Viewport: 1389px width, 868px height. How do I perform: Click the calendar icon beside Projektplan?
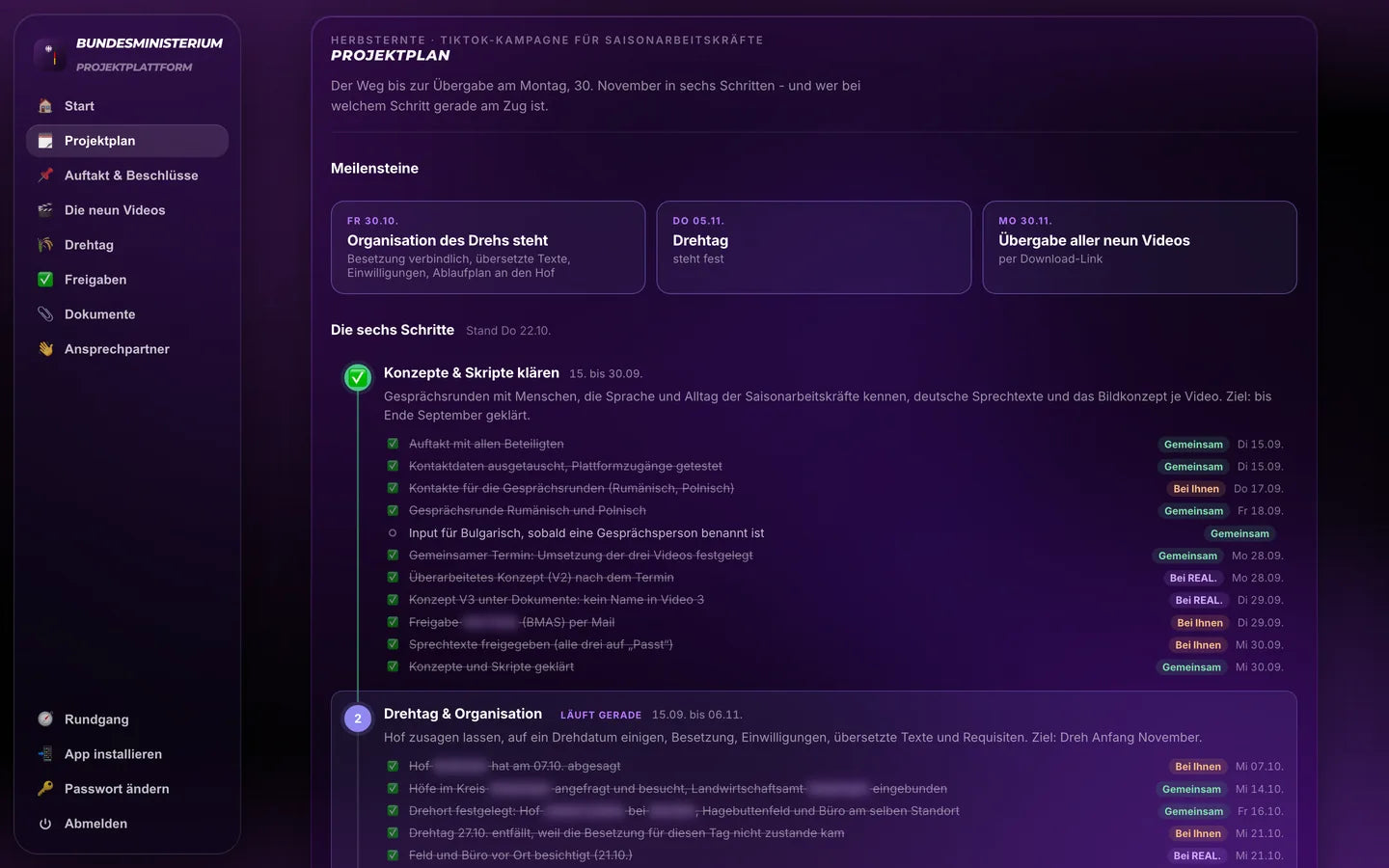tap(45, 141)
